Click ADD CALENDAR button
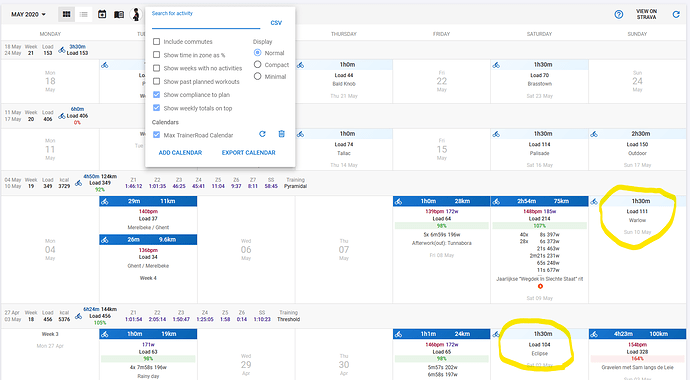This screenshot has height=380, width=690. coord(180,153)
